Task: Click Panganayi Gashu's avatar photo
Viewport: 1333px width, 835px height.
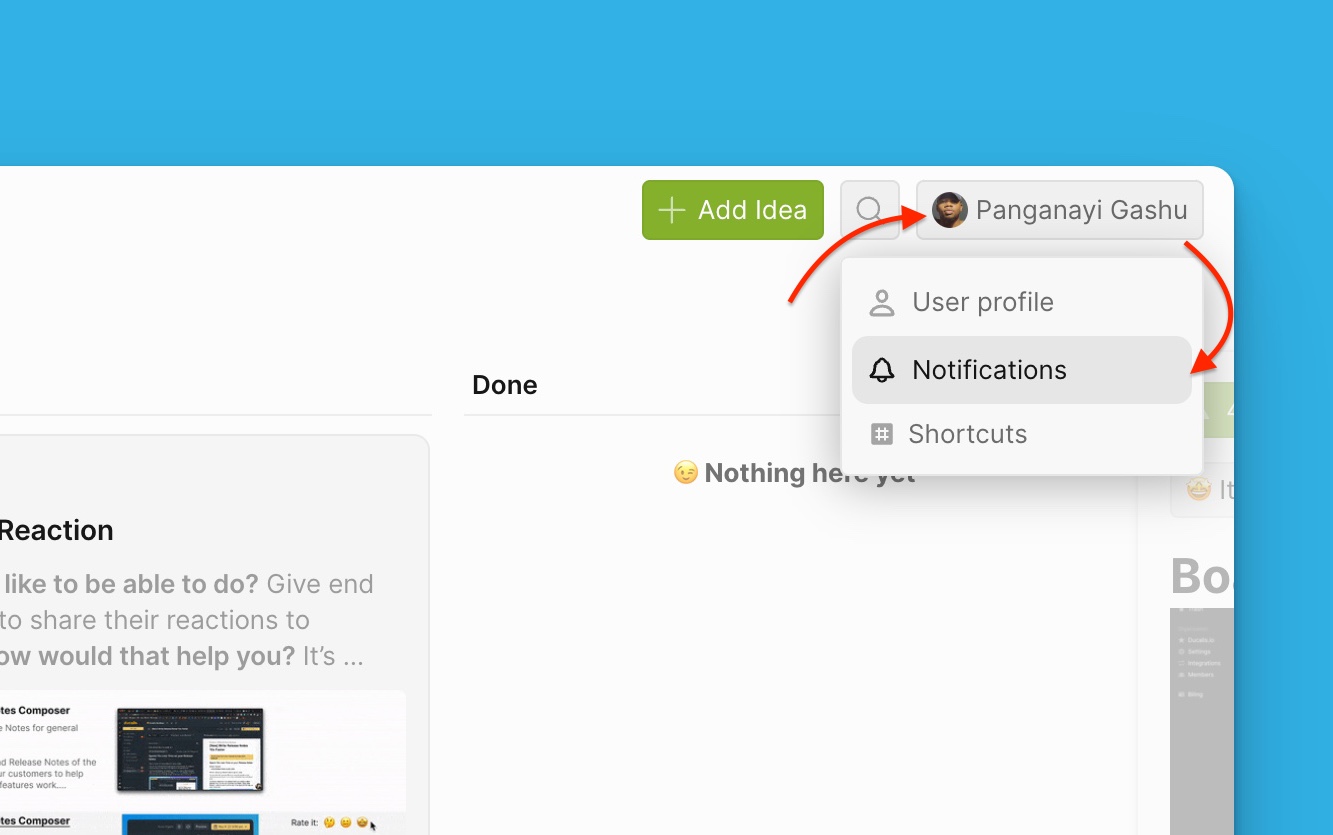Action: tap(949, 210)
